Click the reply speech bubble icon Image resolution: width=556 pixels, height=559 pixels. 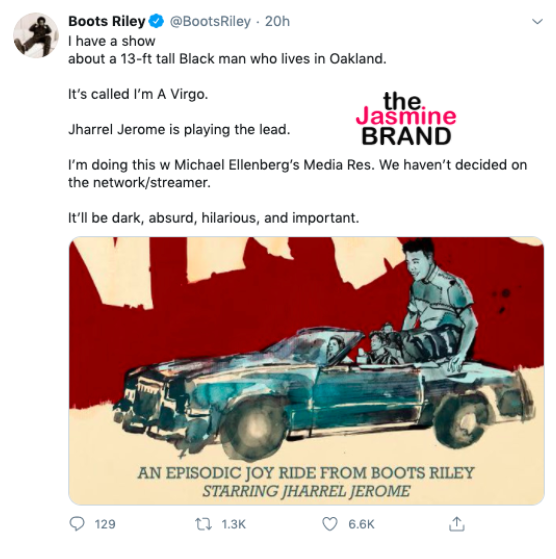77,524
